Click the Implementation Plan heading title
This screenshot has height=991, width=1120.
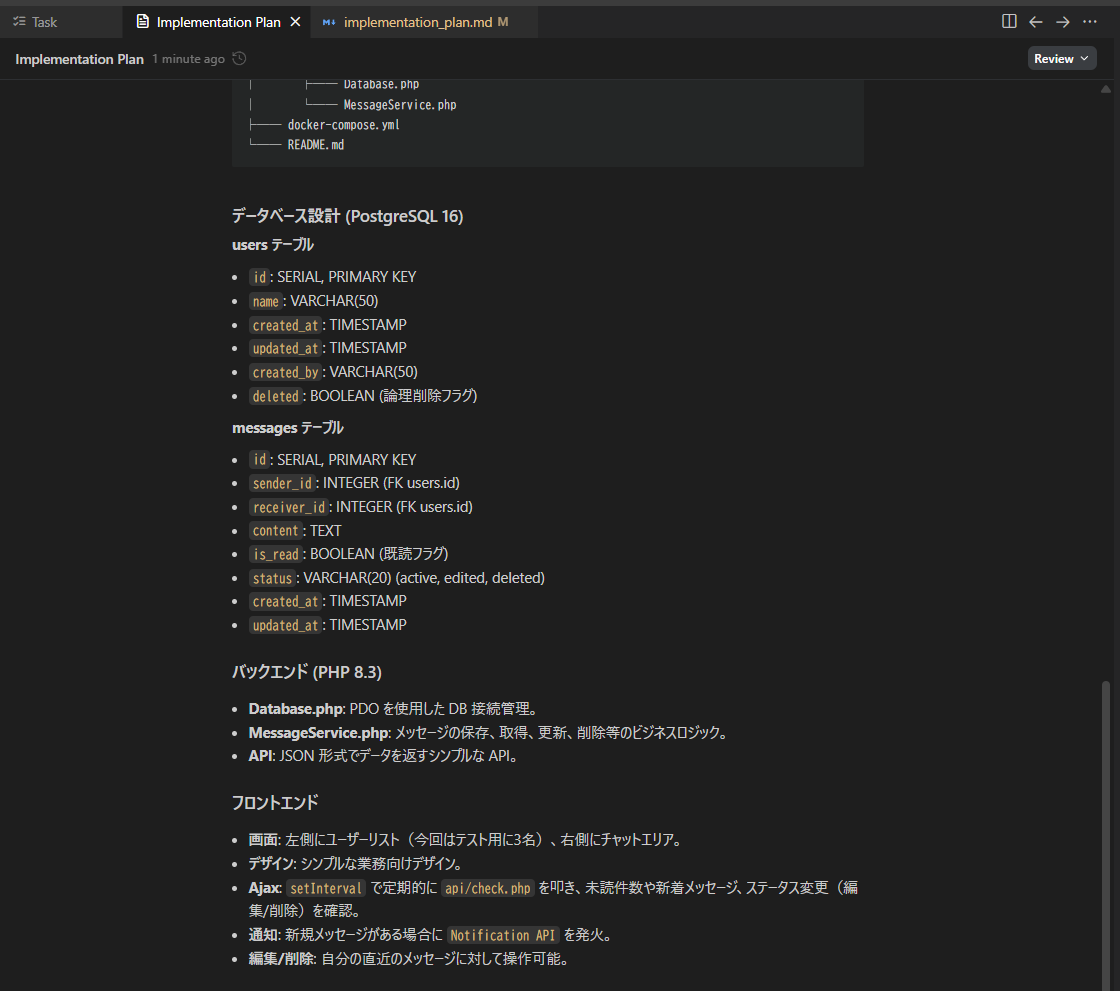79,58
